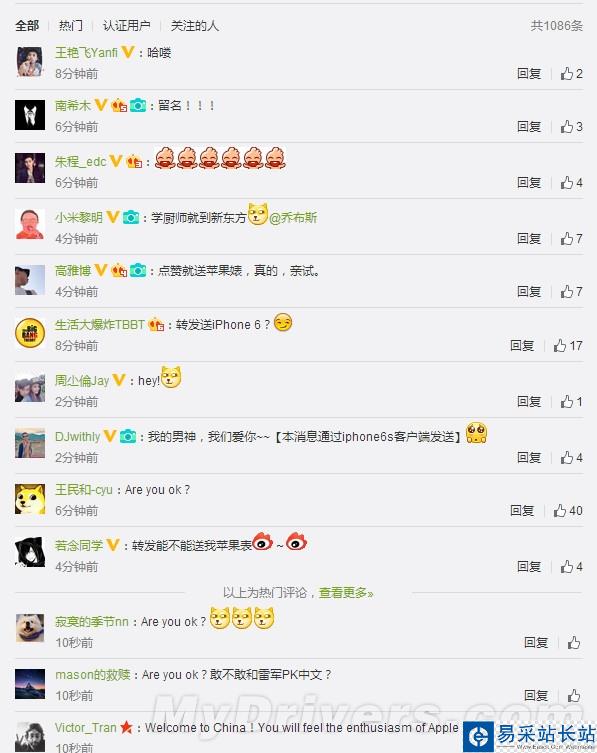The width and height of the screenshot is (597, 753).
Task: Like mason的救赎's comment
Action: point(574,695)
